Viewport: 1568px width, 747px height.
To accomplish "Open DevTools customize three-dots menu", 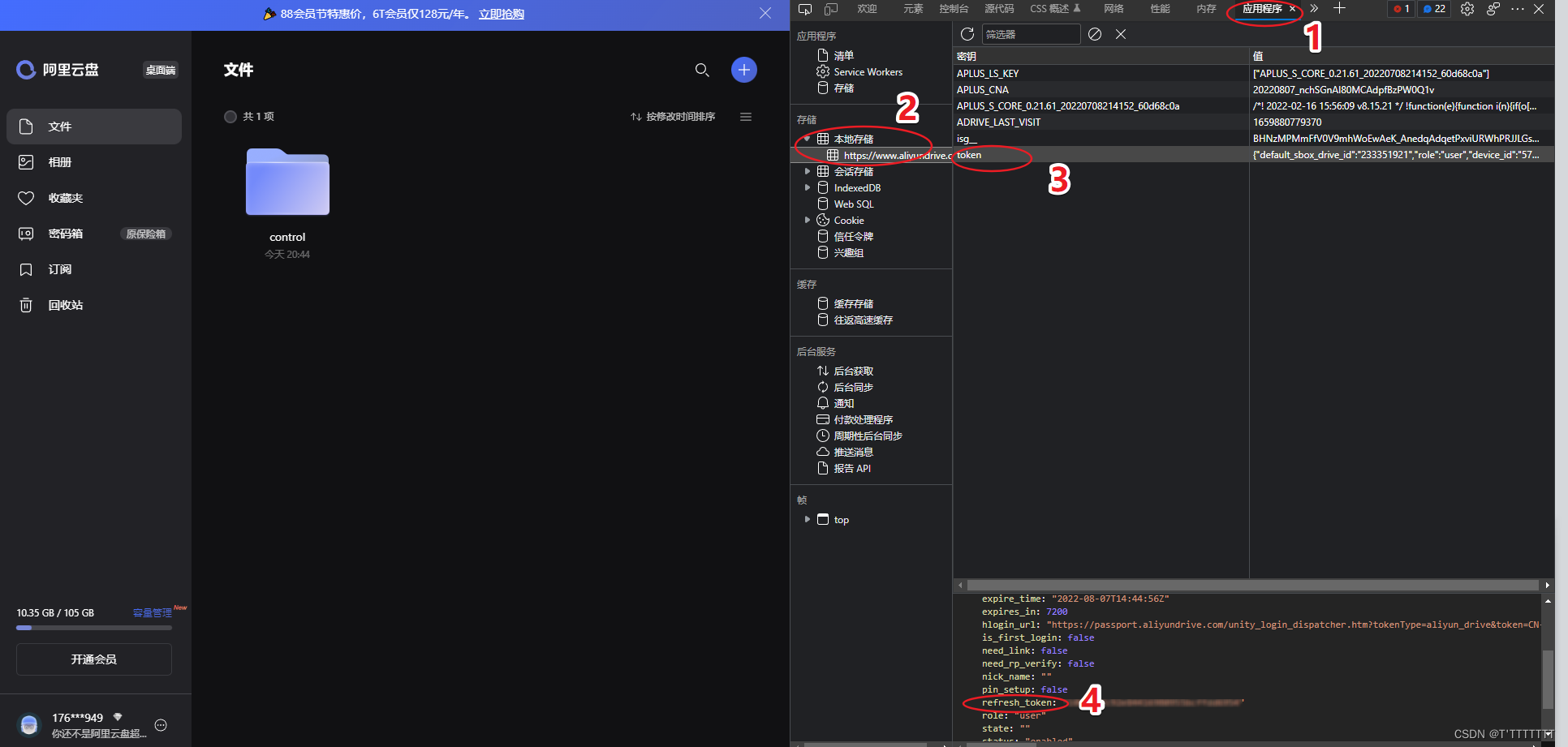I will tap(1518, 9).
